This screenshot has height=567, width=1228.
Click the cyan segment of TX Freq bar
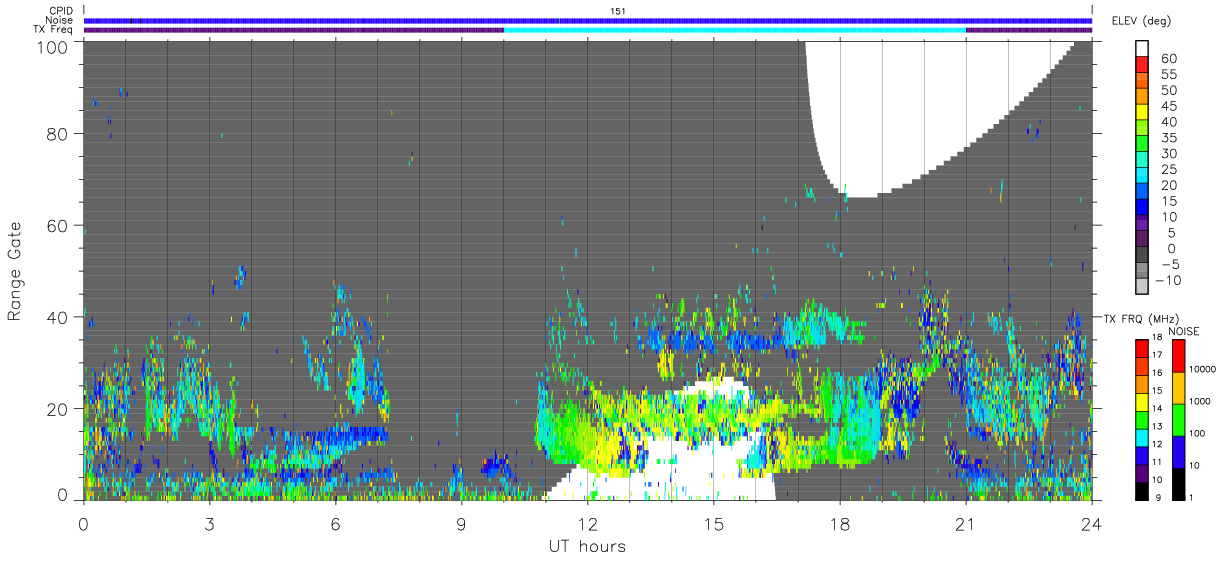pyautogui.click(x=734, y=30)
